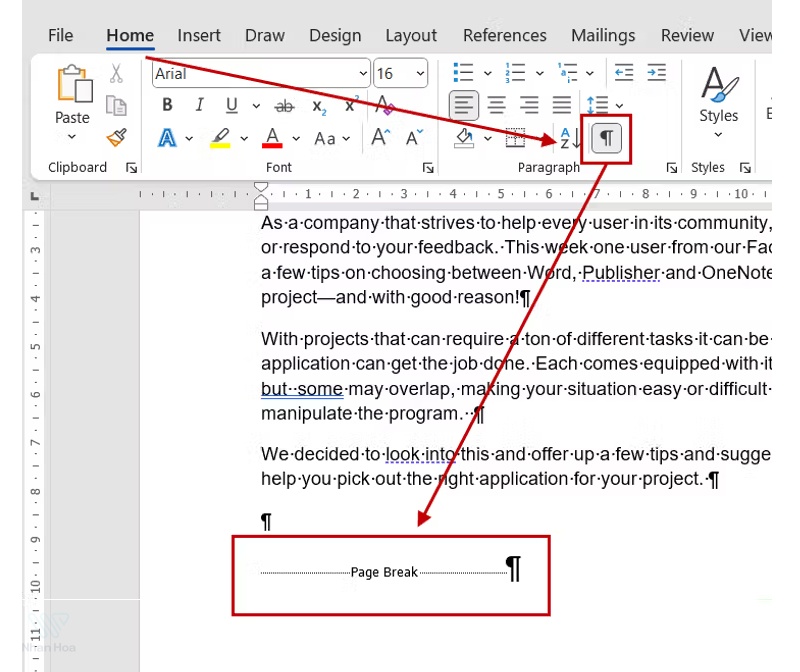Clear all formatting

385,105
